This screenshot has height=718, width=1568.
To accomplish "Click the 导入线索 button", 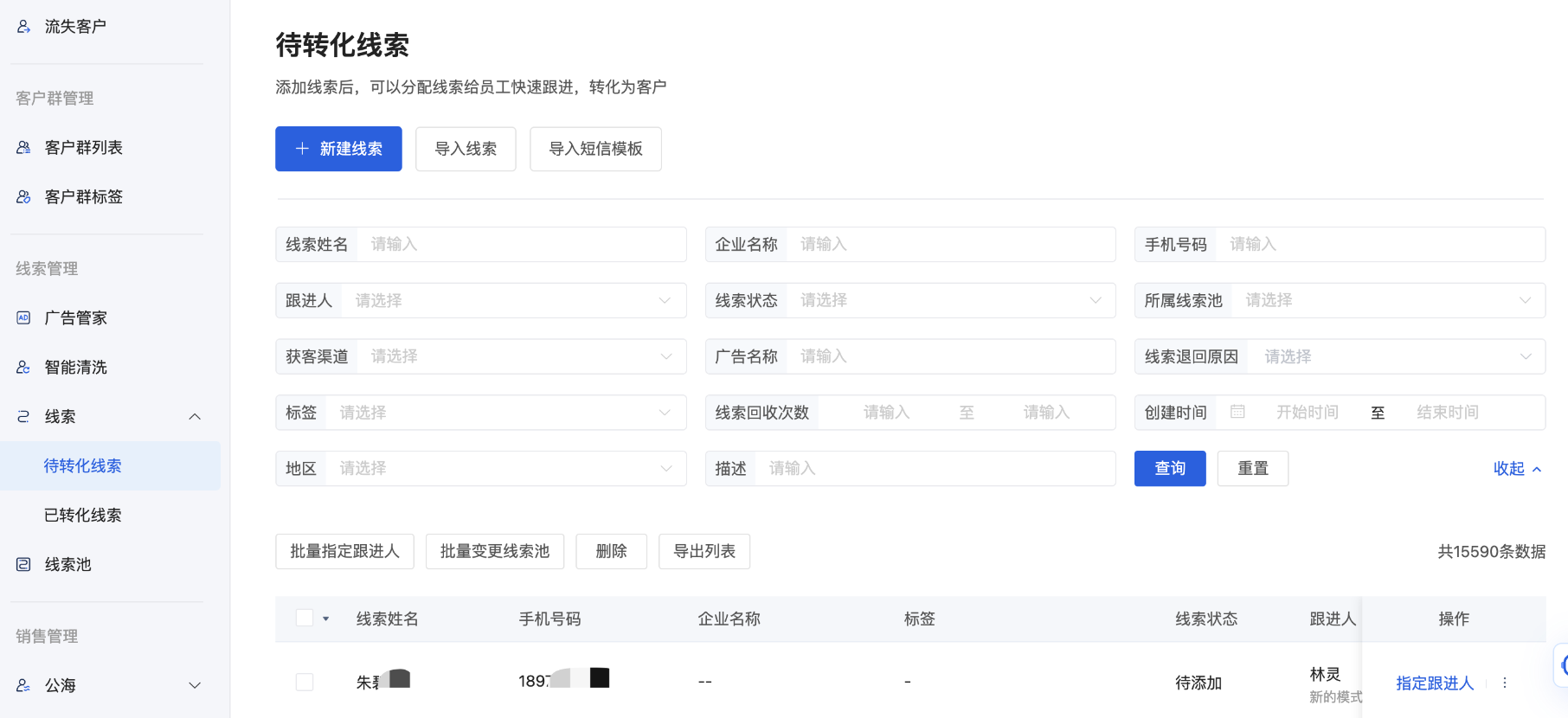I will (x=466, y=149).
